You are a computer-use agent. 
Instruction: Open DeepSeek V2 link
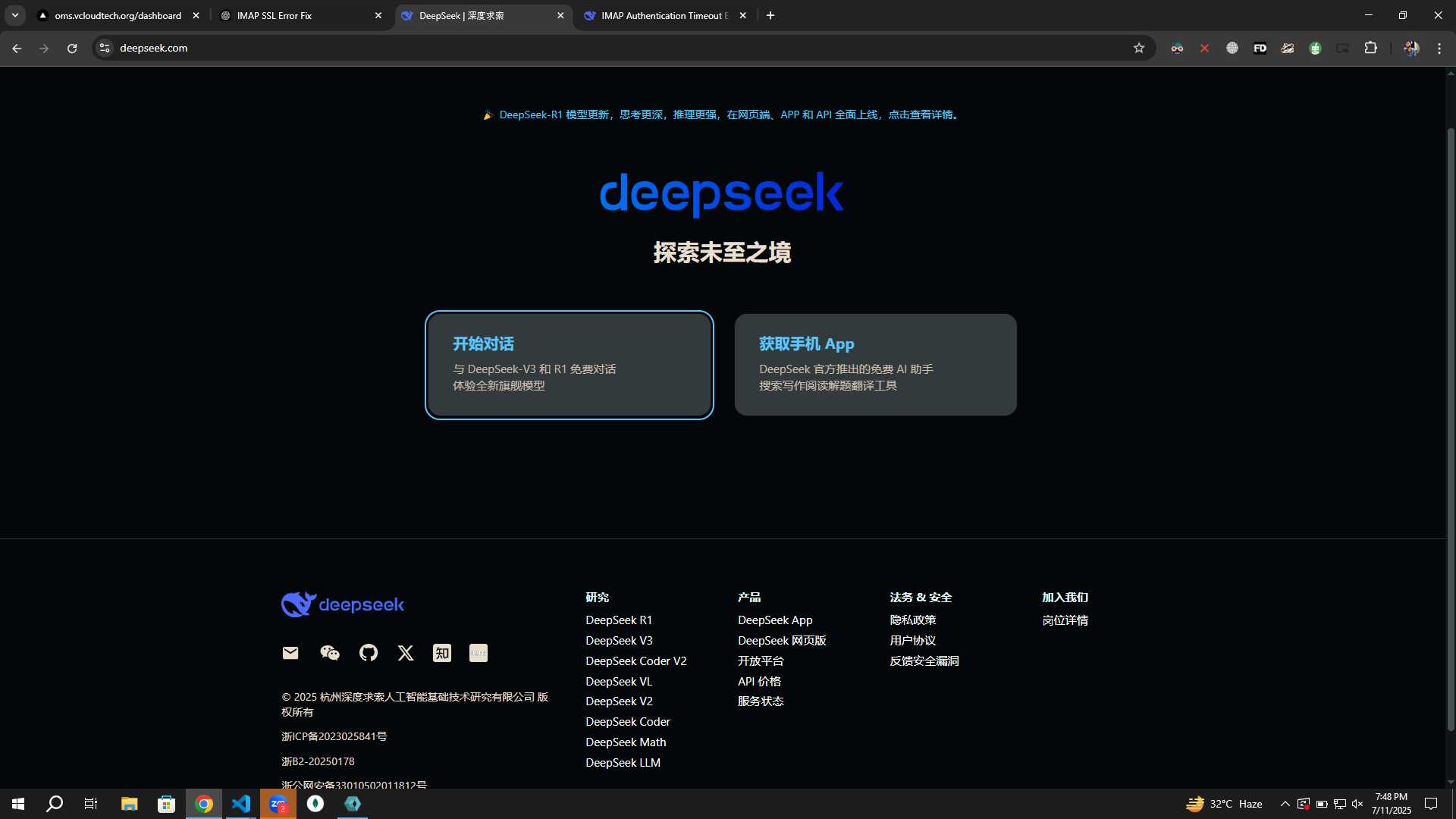point(619,701)
